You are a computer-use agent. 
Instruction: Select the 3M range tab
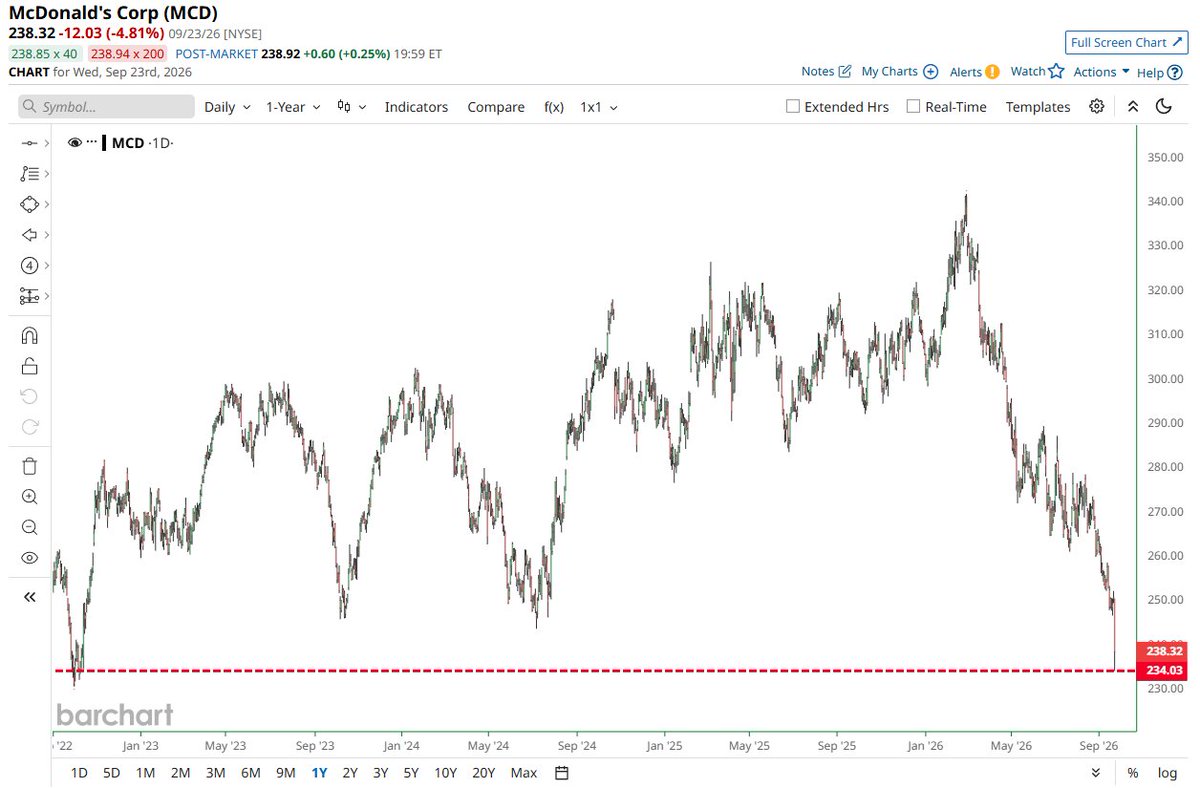[215, 772]
